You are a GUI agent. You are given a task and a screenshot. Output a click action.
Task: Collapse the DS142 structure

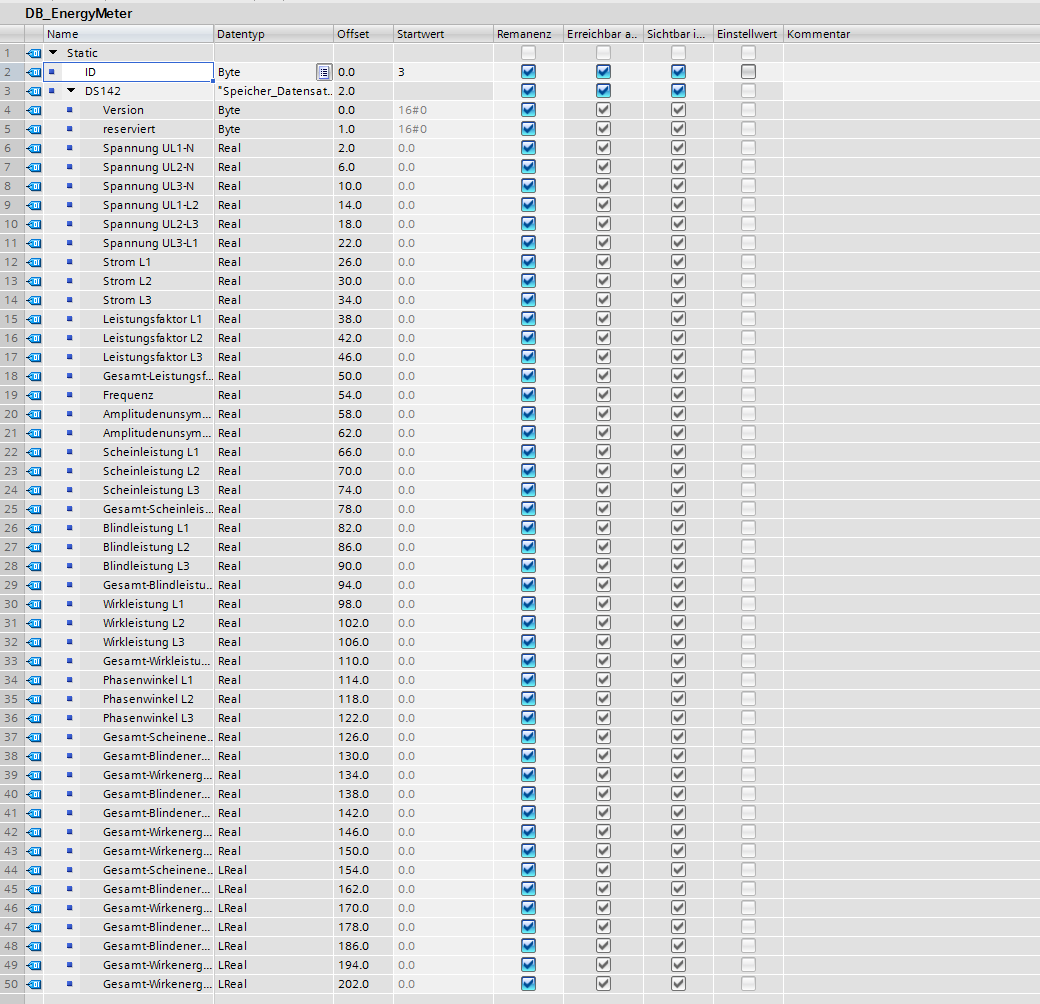[71, 91]
